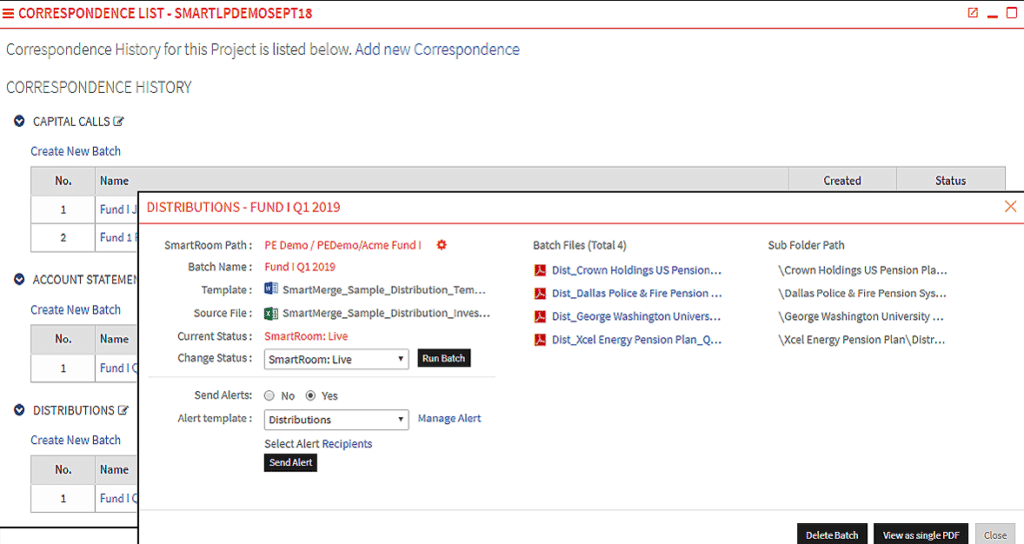Collapse the Capital Calls section

coord(20,121)
